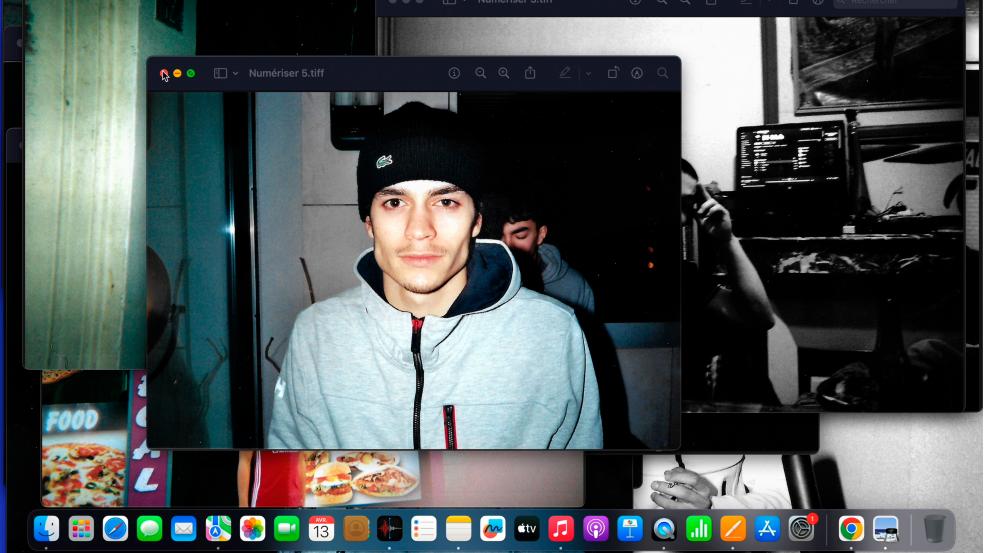984x553 pixels.
Task: Open Messages from the Dock
Action: coord(149,529)
